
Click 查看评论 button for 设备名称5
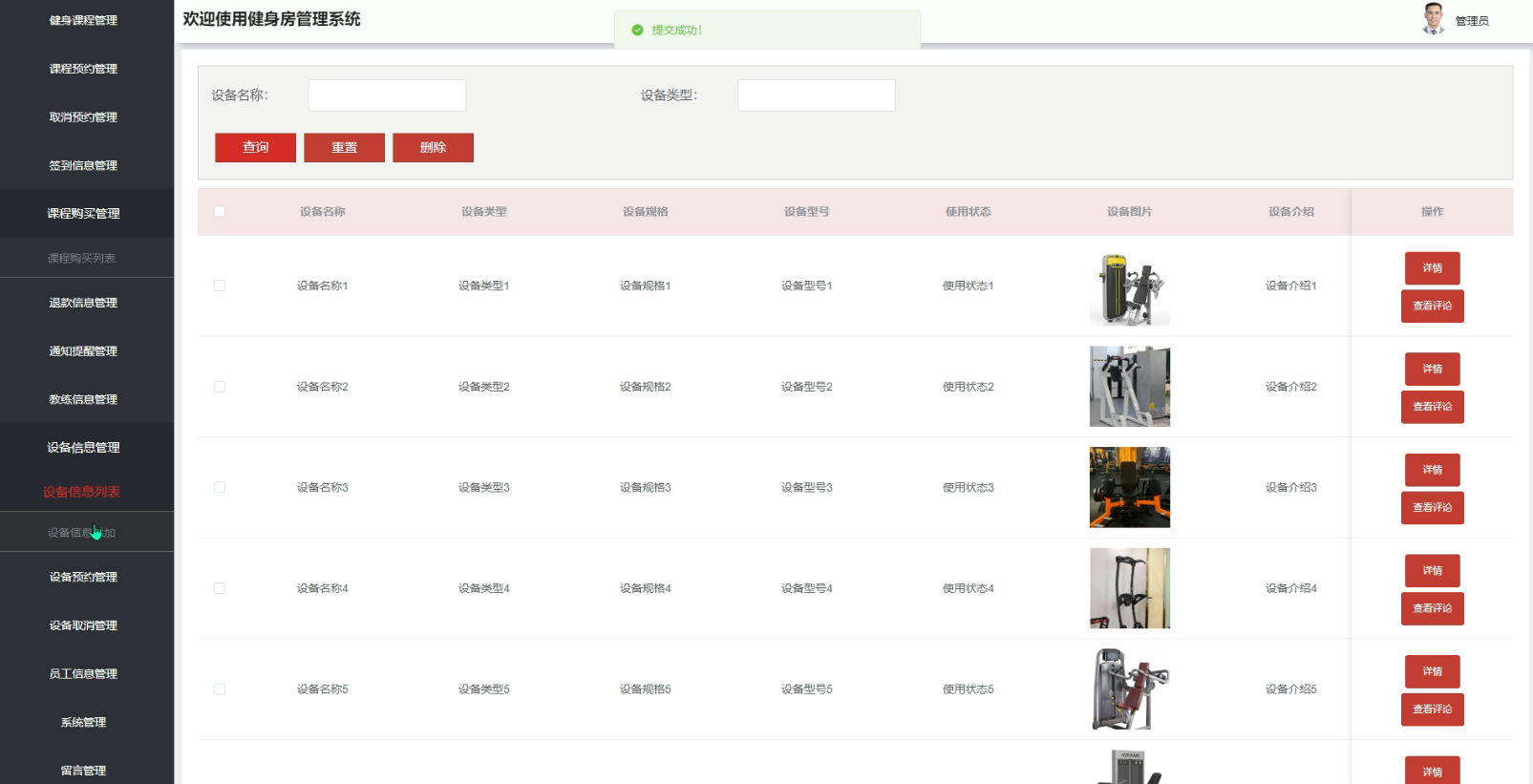click(1432, 710)
